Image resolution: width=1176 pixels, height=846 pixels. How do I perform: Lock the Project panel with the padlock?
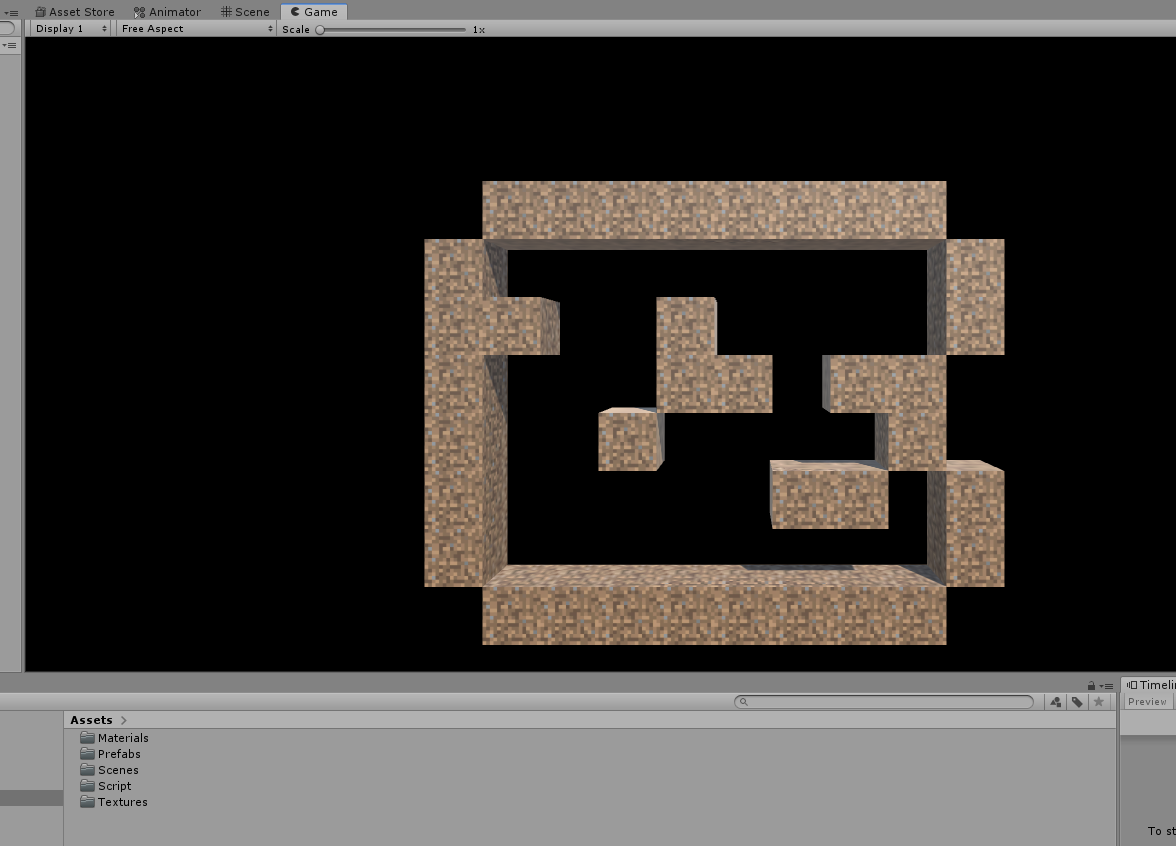point(1090,686)
